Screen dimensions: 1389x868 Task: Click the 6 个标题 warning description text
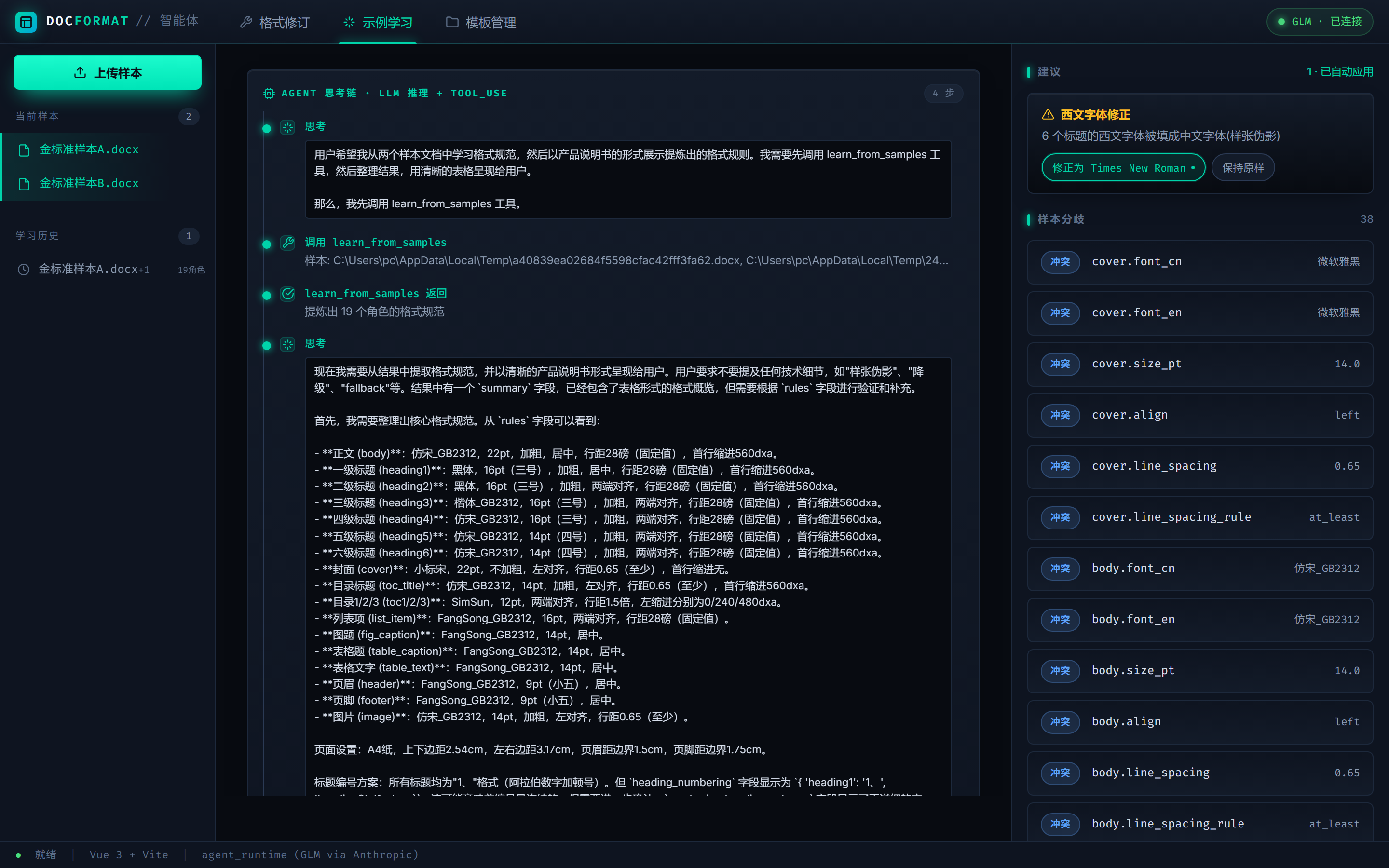1160,136
